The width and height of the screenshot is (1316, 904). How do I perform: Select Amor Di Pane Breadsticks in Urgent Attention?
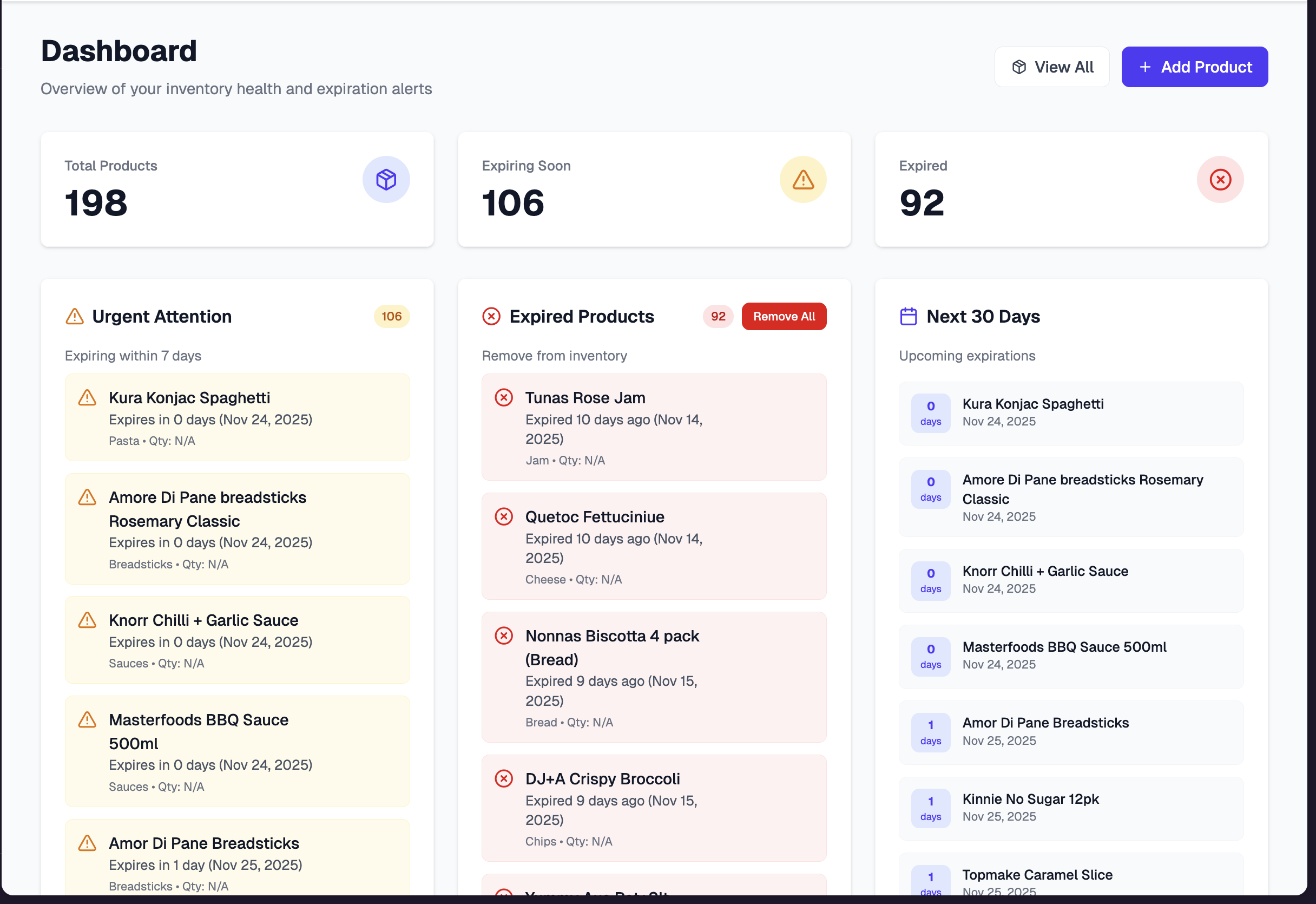[237, 857]
